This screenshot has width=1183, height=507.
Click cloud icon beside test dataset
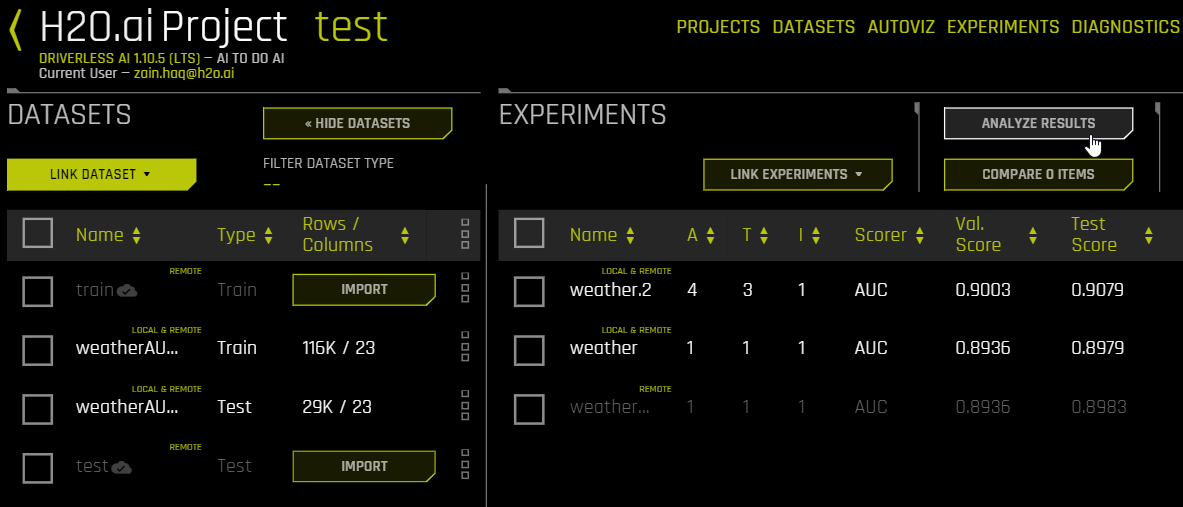click(121, 468)
